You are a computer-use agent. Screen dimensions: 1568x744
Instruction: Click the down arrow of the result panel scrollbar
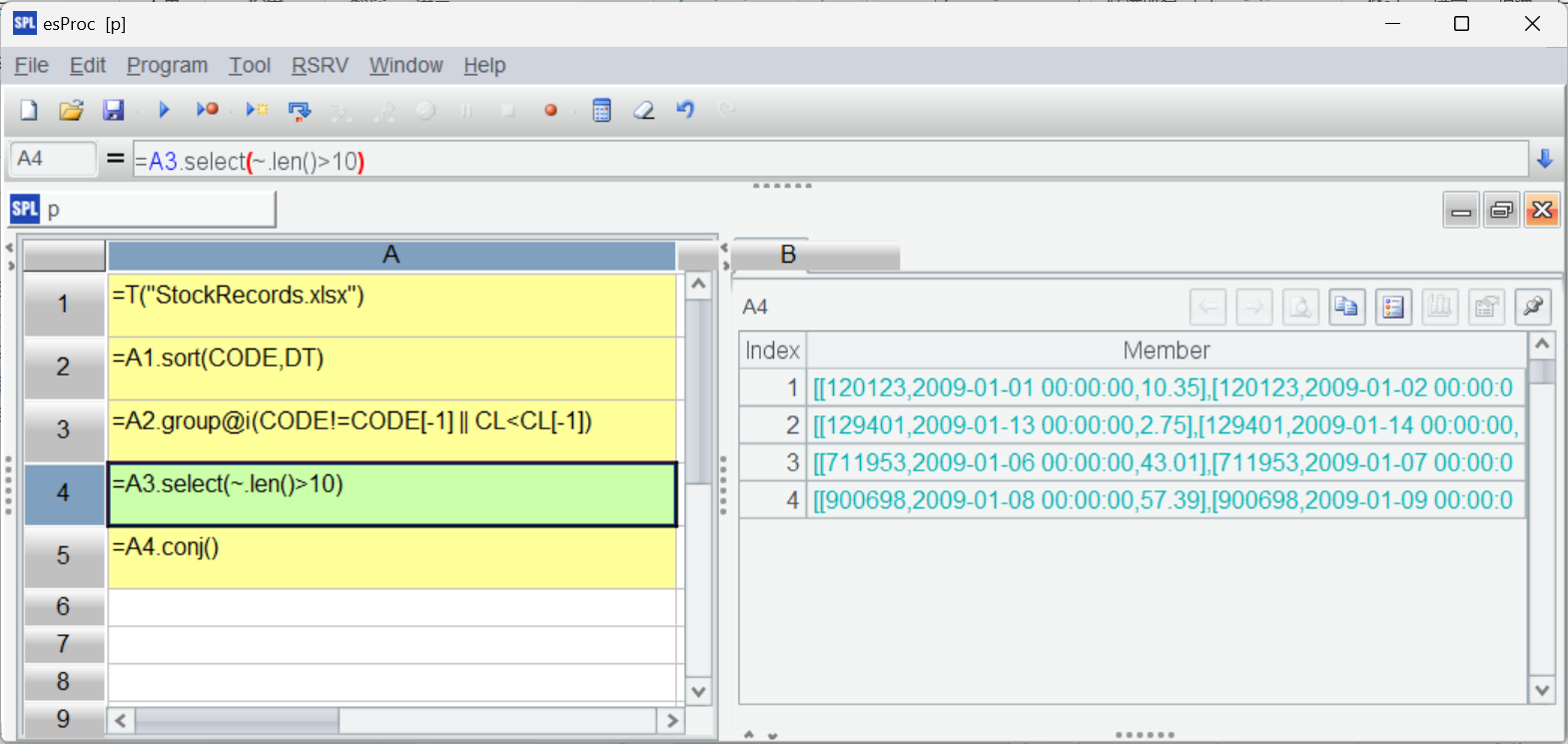(x=1542, y=690)
